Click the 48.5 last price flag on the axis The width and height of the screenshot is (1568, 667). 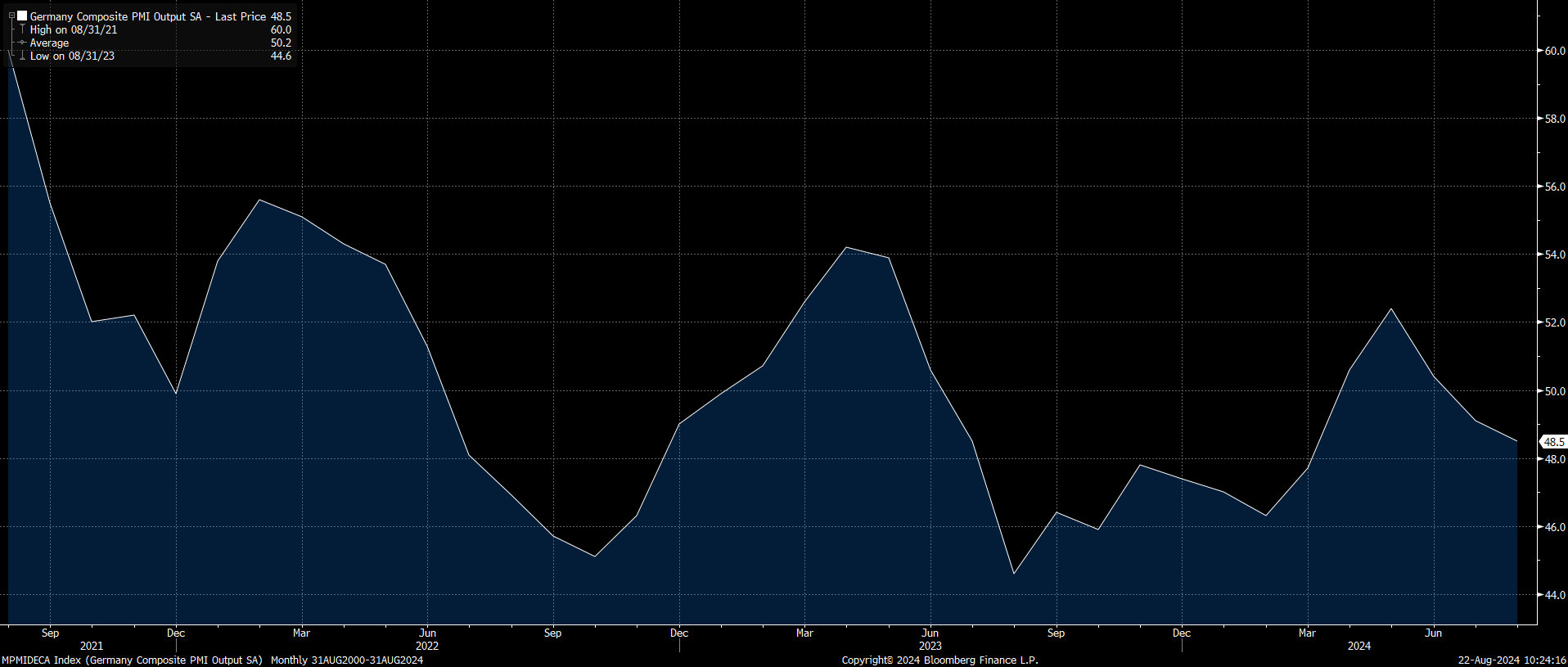pyautogui.click(x=1553, y=442)
